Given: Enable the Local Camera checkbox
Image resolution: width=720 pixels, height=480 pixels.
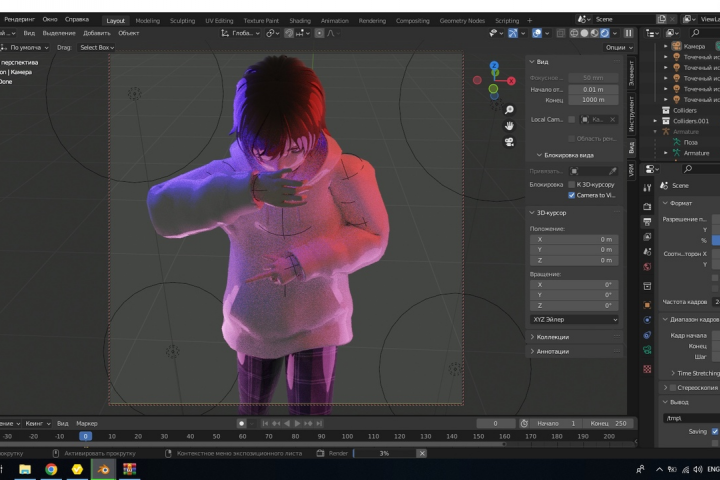Looking at the screenshot, I should (571, 119).
